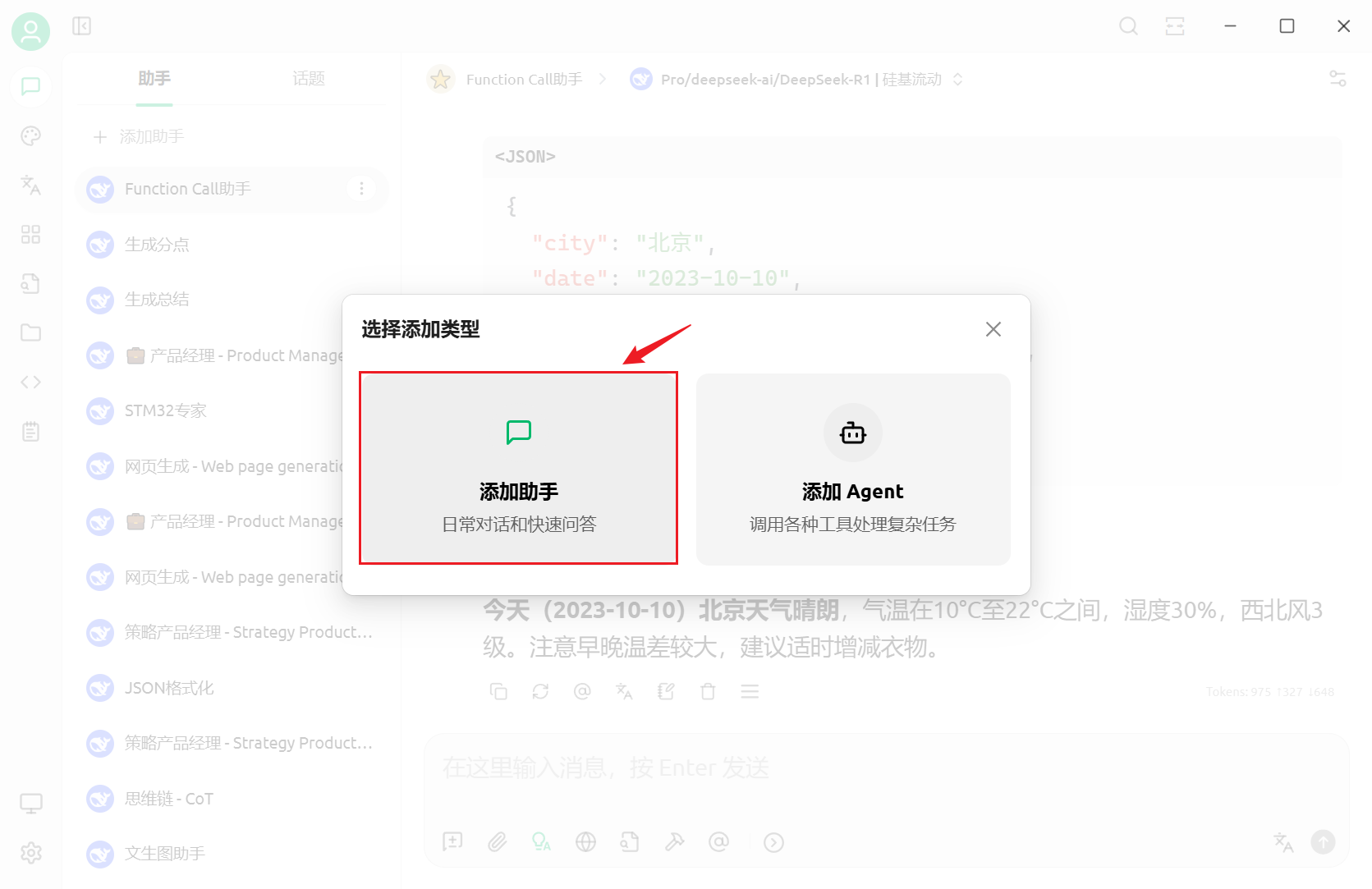Toggle the chat settings sliders icon
The height and width of the screenshot is (889, 1372).
pos(1338,79)
